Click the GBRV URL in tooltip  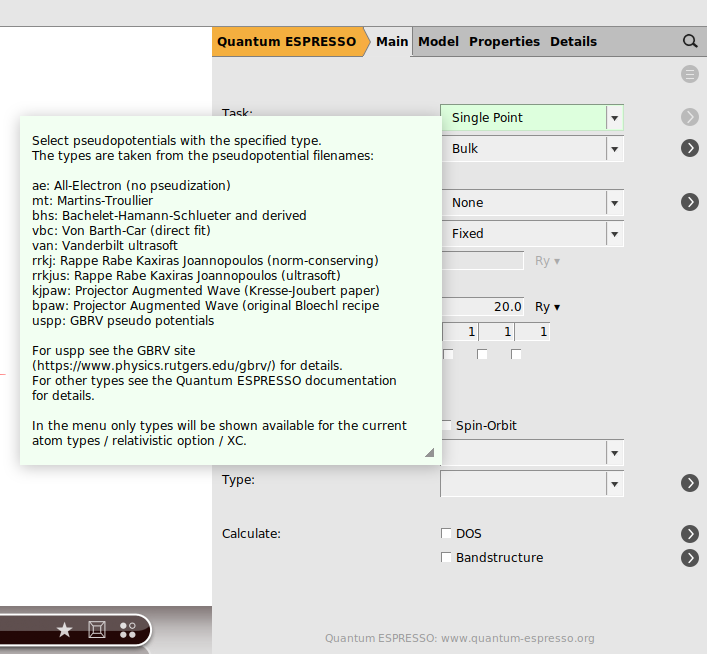pyautogui.click(x=153, y=365)
